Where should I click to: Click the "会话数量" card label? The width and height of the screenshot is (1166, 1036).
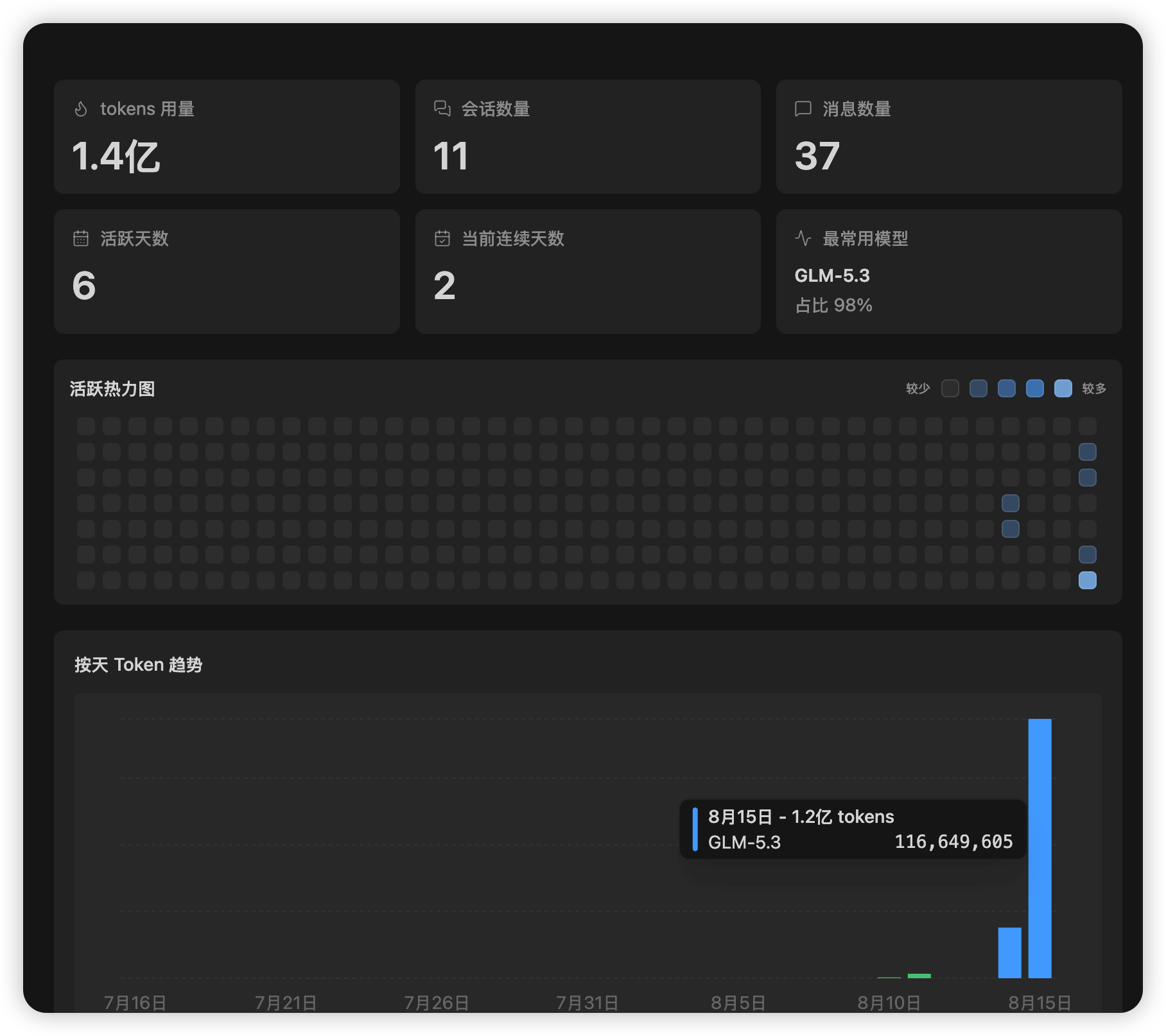pyautogui.click(x=496, y=109)
